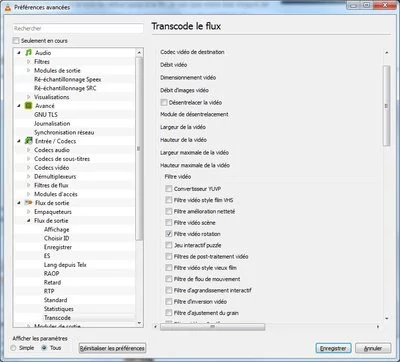Viewport: 400px width, 362px height.
Task: Open Affichage under Flux de sortie
Action: [x=57, y=229]
